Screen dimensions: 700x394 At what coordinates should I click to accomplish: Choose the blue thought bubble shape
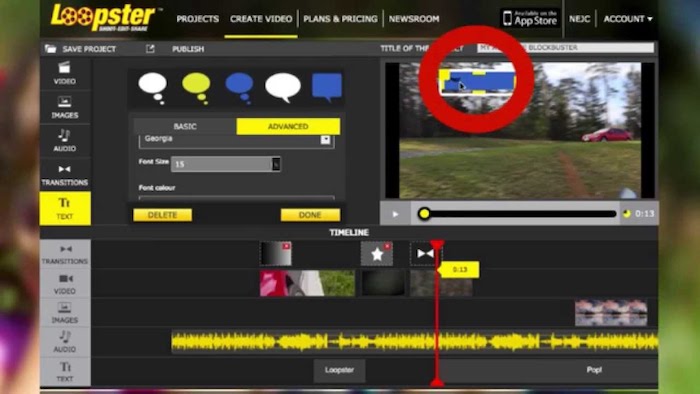pyautogui.click(x=240, y=87)
